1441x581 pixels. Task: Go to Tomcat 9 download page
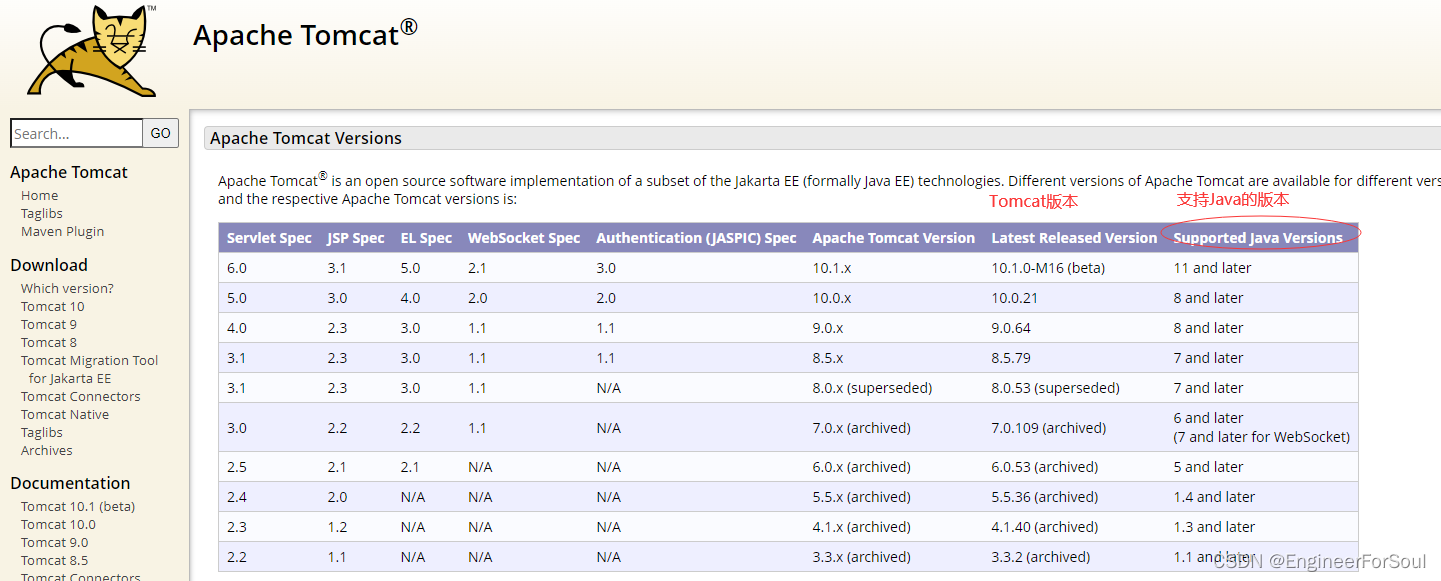pos(49,324)
